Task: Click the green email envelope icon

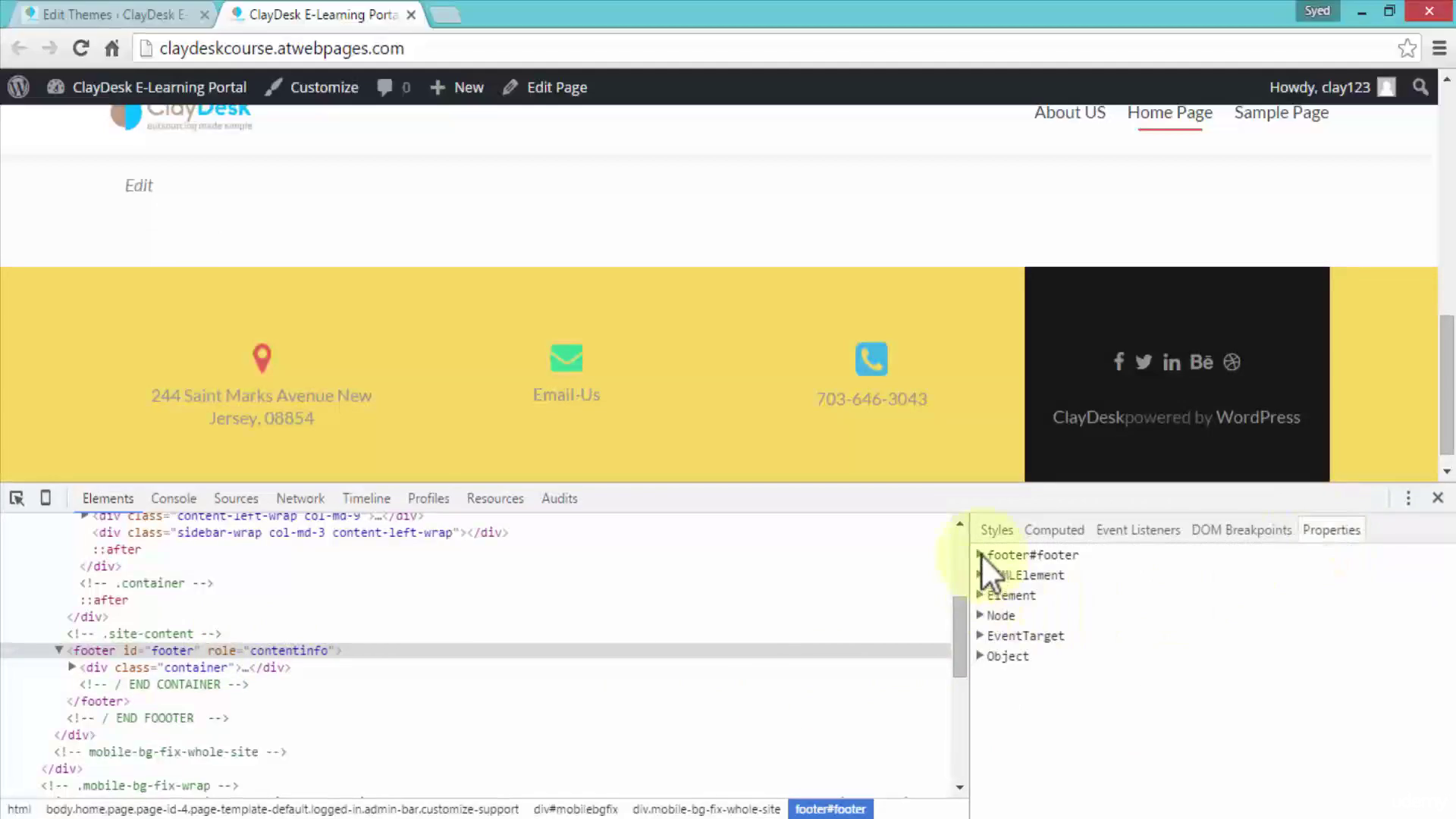Action: (x=566, y=358)
